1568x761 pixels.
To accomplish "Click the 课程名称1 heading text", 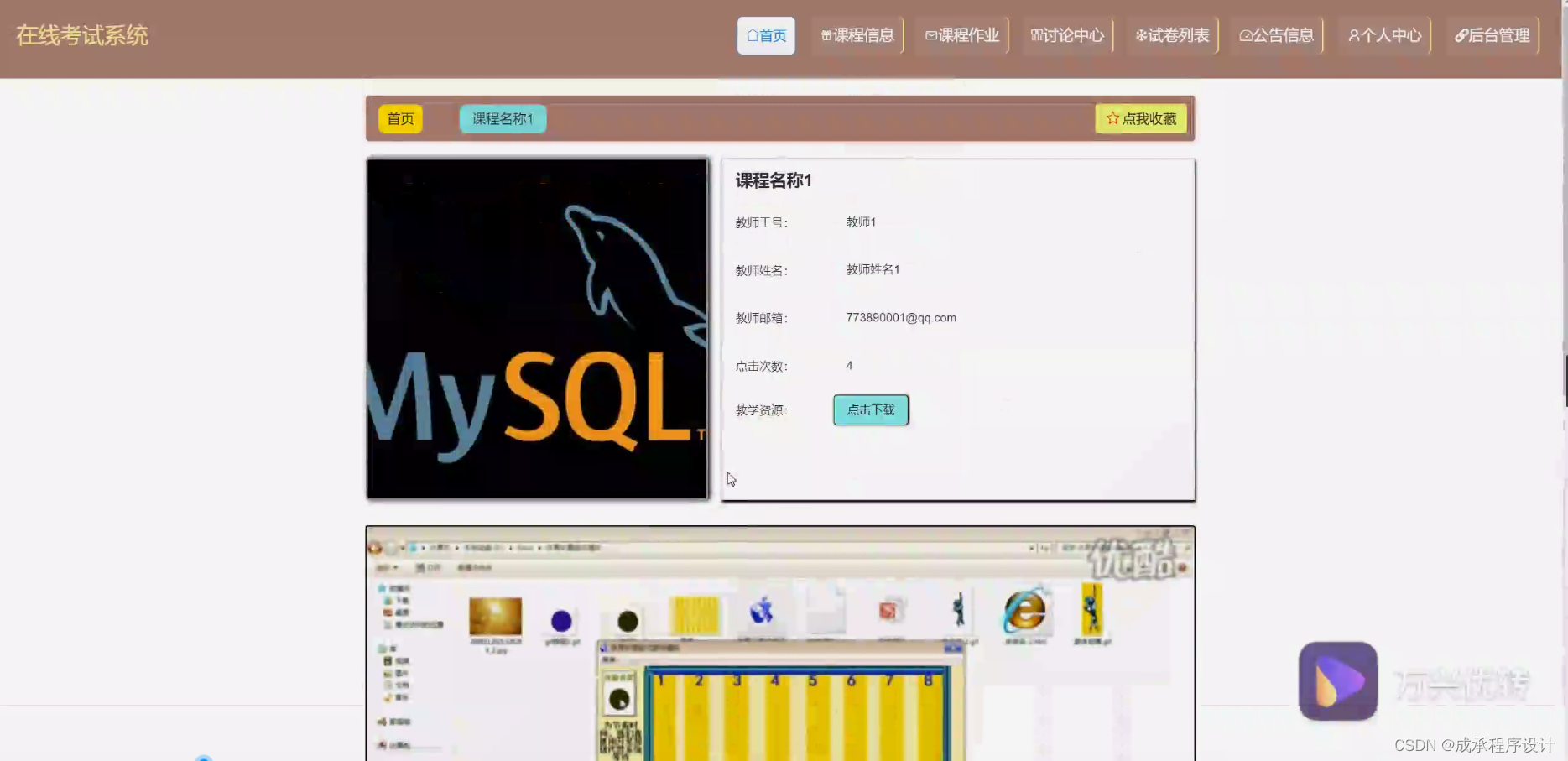I will tap(774, 180).
